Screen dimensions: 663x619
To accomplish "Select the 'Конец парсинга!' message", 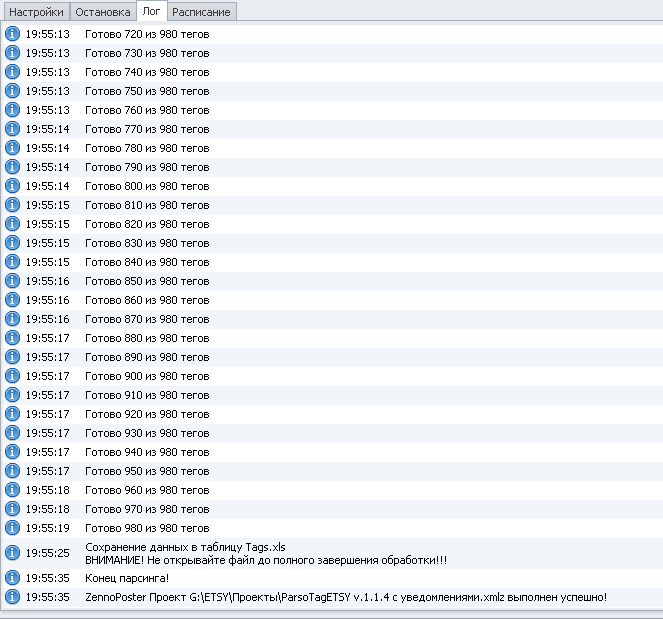I will [127, 578].
